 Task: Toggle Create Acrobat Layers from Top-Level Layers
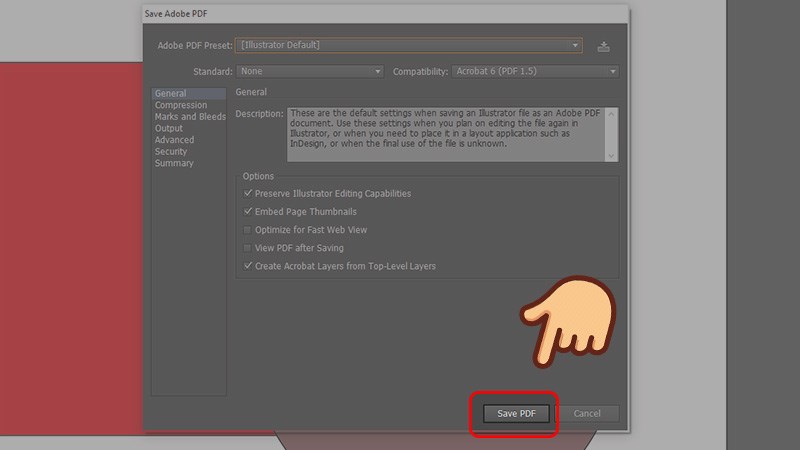point(248,266)
